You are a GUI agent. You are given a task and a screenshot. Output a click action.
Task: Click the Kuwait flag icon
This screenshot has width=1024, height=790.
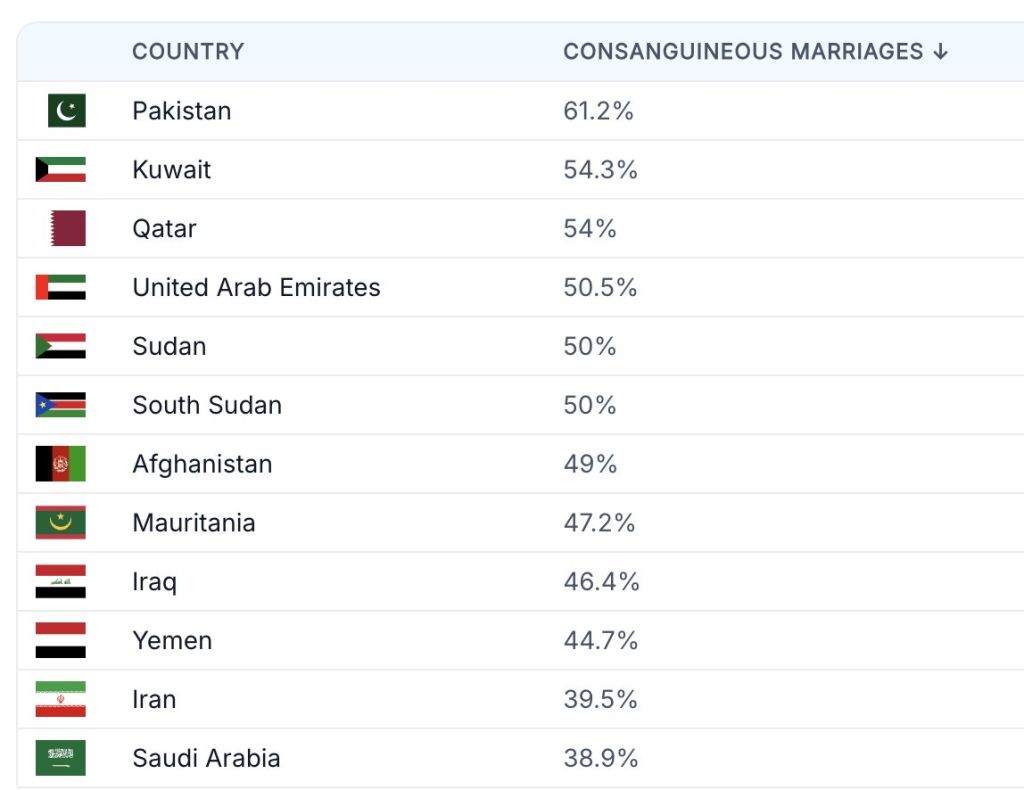[x=61, y=170]
